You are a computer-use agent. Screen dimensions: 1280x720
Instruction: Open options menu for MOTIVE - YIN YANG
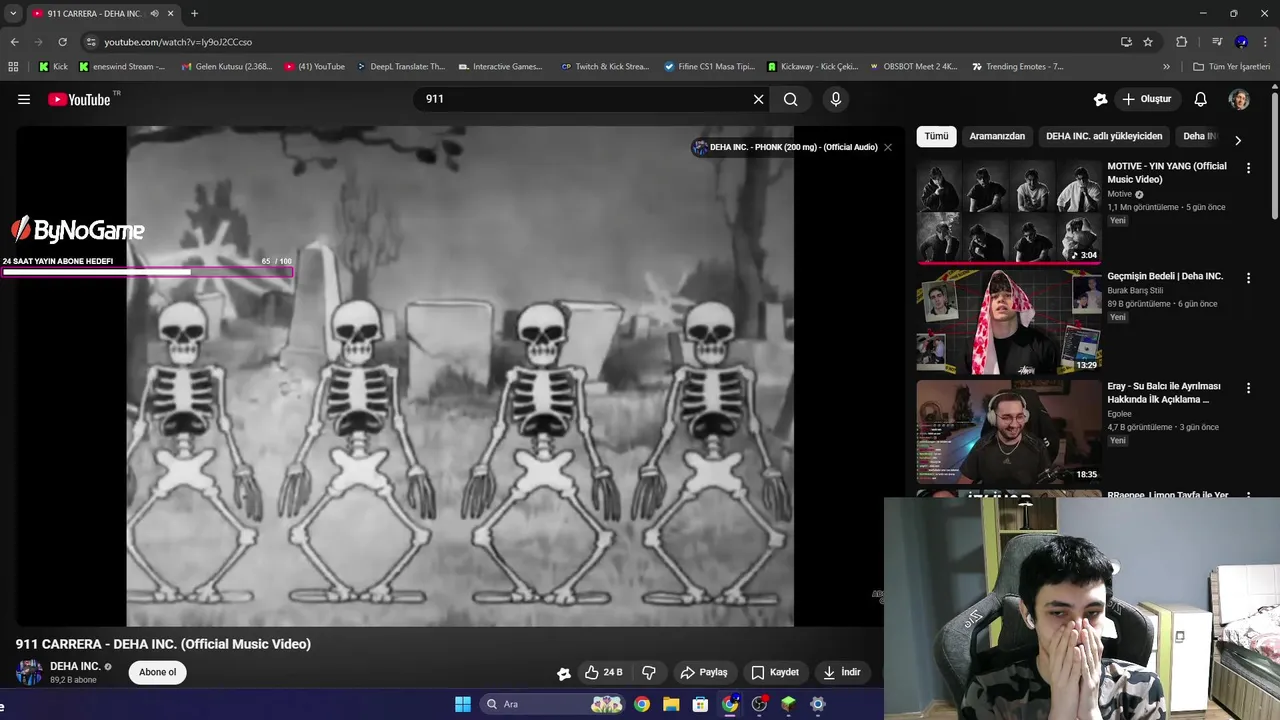point(1248,168)
